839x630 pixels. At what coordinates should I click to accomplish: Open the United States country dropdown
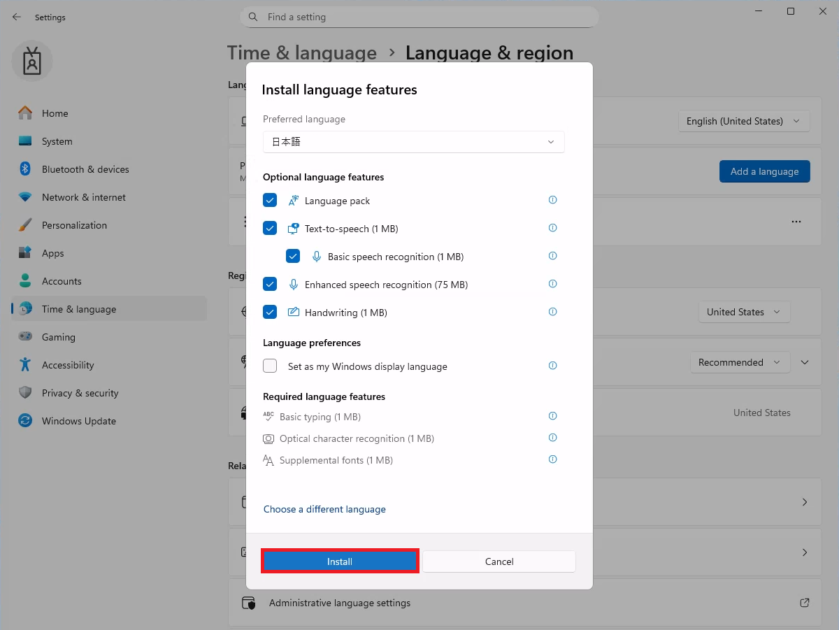click(744, 312)
